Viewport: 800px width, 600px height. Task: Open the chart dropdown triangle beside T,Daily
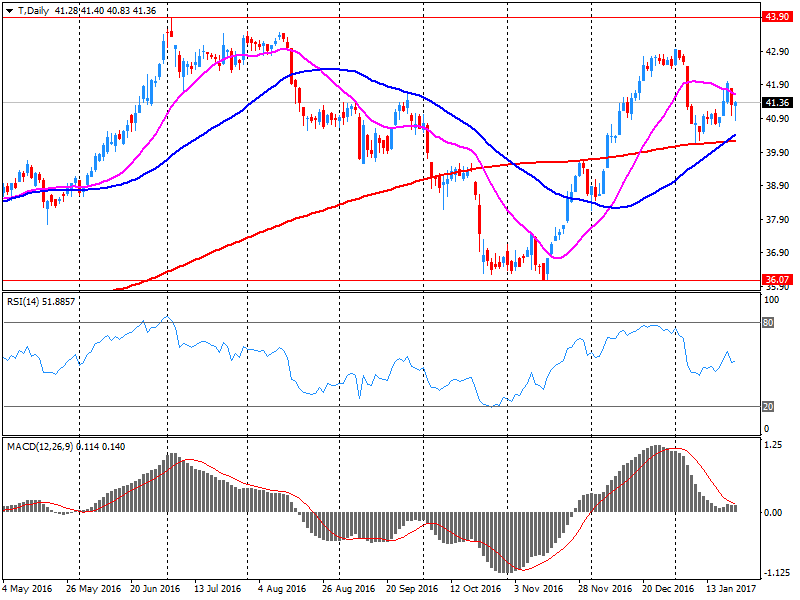click(x=9, y=11)
